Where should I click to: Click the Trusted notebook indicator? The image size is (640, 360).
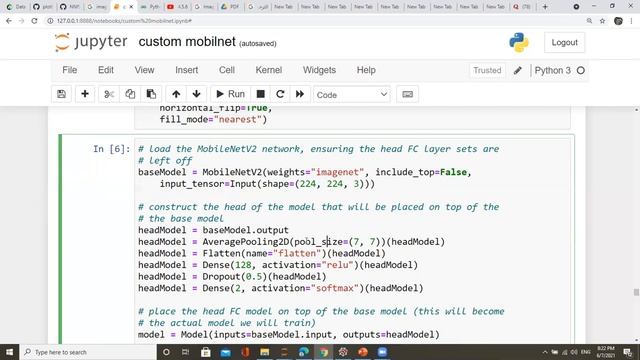tap(487, 71)
